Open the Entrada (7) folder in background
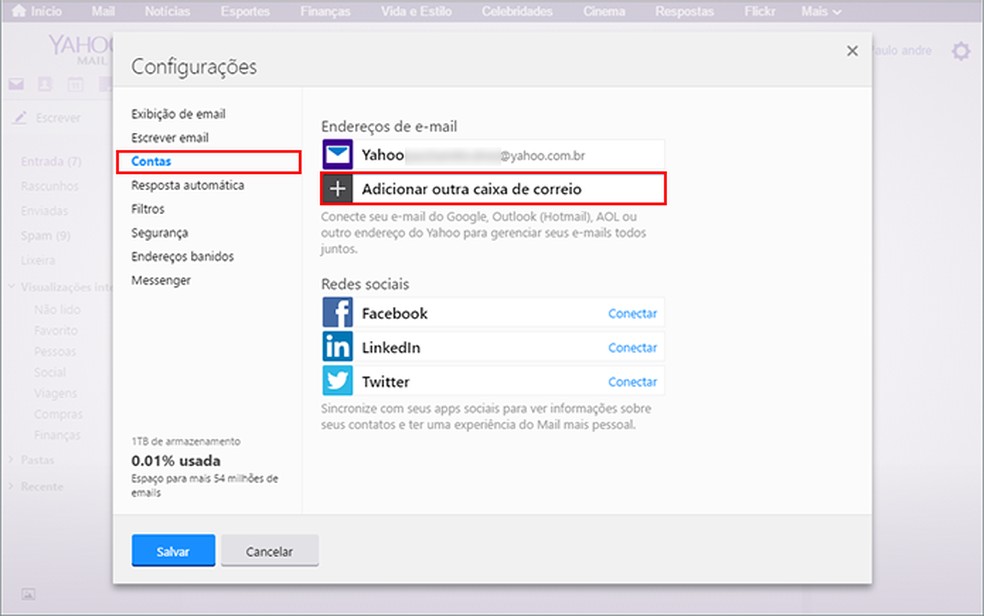Viewport: 984px width, 616px height. pyautogui.click(x=51, y=161)
